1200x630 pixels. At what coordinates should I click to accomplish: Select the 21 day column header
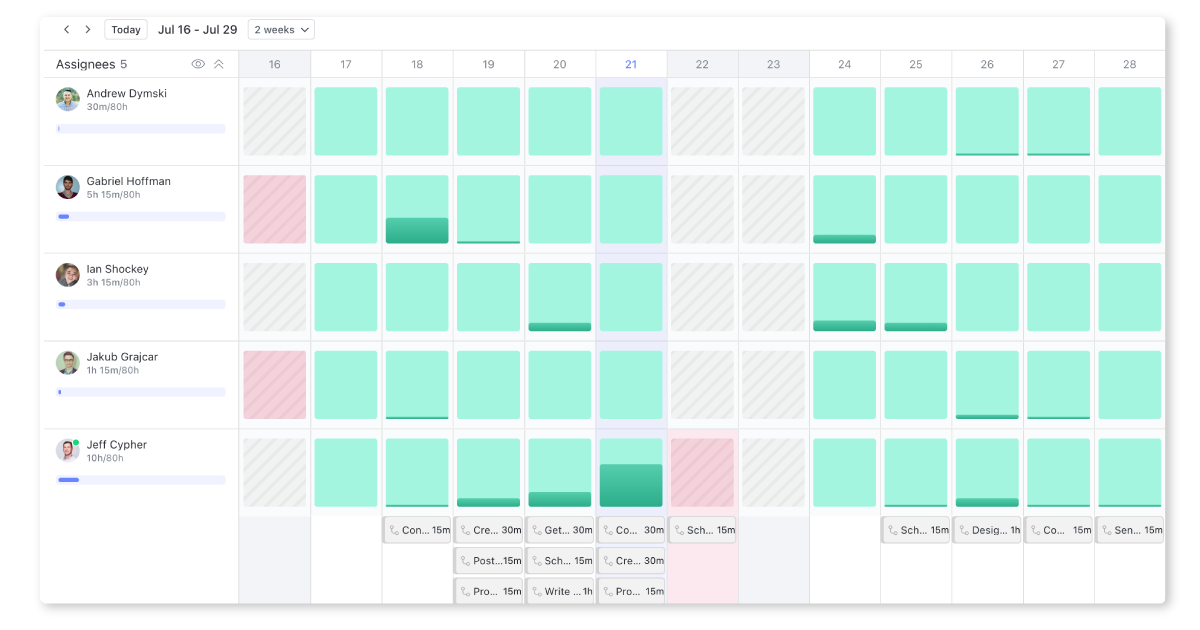pyautogui.click(x=631, y=64)
